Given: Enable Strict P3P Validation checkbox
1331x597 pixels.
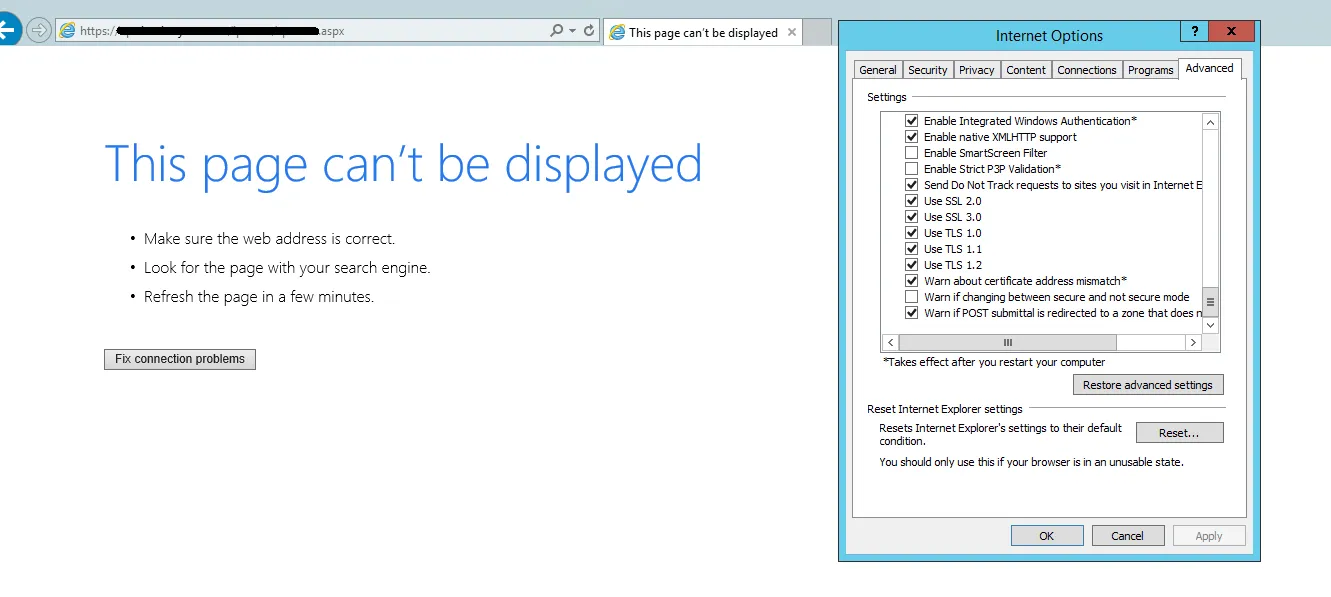Looking at the screenshot, I should [911, 169].
